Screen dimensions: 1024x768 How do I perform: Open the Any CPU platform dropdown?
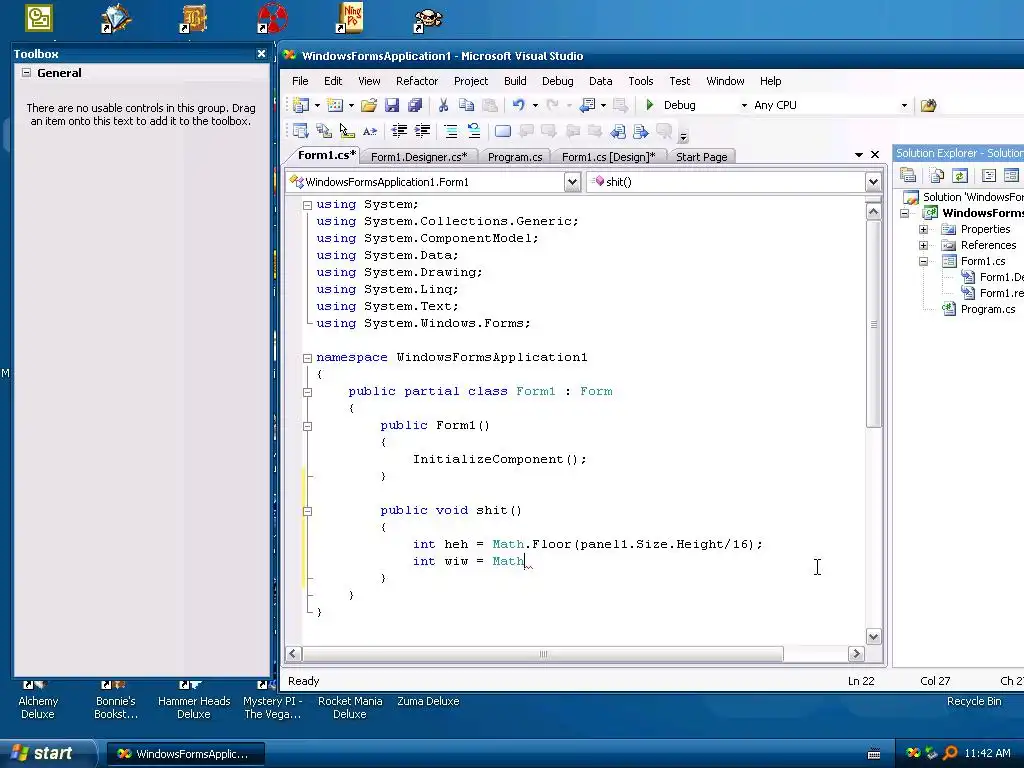pos(904,105)
